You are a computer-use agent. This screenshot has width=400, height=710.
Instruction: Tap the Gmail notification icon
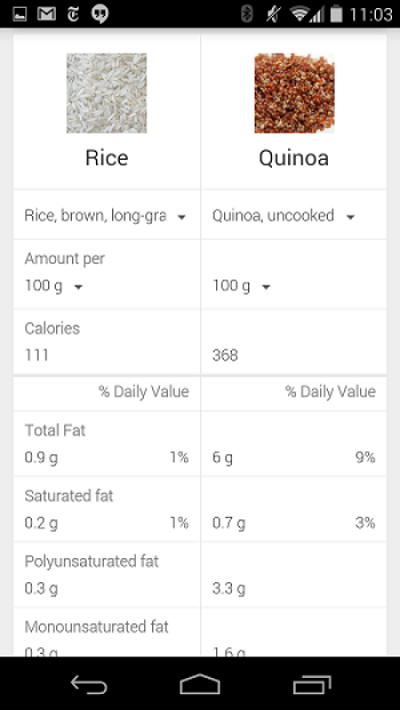coord(46,14)
